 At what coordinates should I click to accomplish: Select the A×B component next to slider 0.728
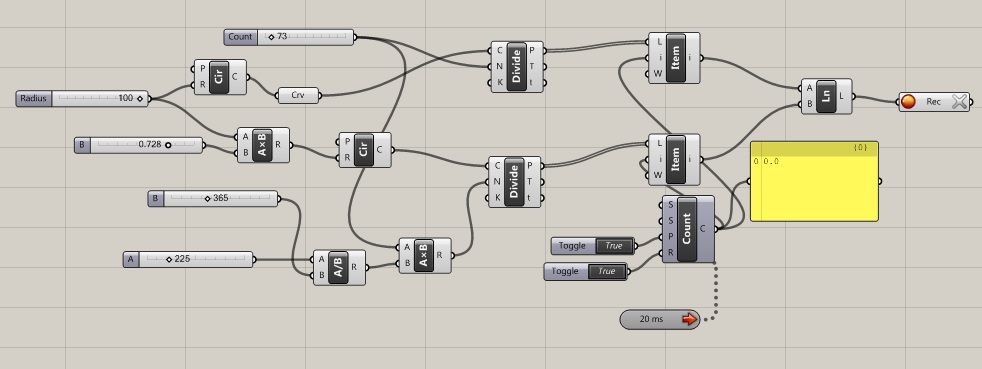pos(262,145)
